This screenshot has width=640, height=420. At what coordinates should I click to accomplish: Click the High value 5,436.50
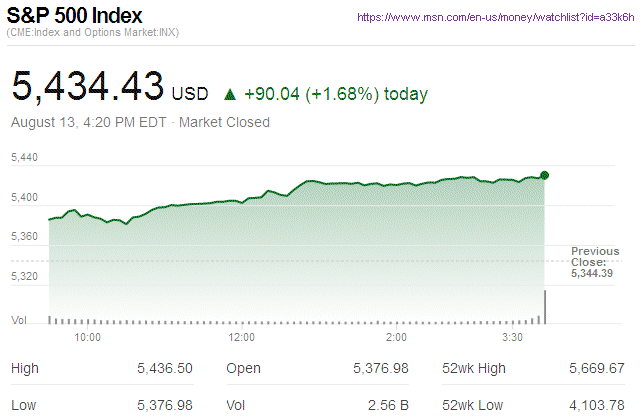click(x=165, y=368)
